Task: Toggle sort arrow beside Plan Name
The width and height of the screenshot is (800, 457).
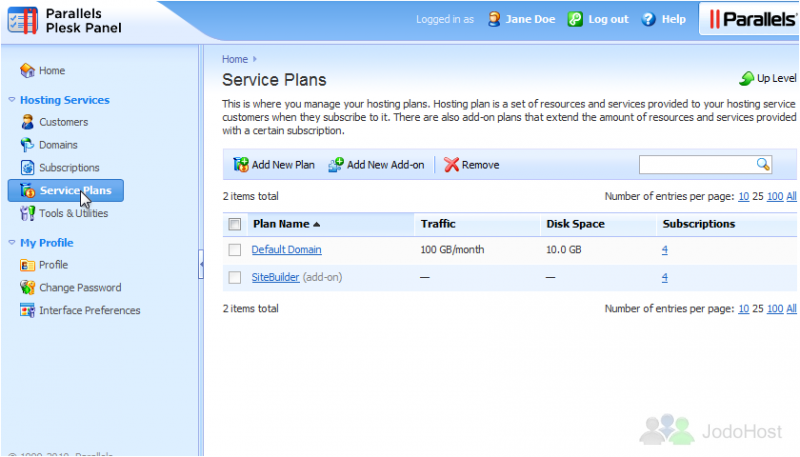Action: tap(317, 224)
